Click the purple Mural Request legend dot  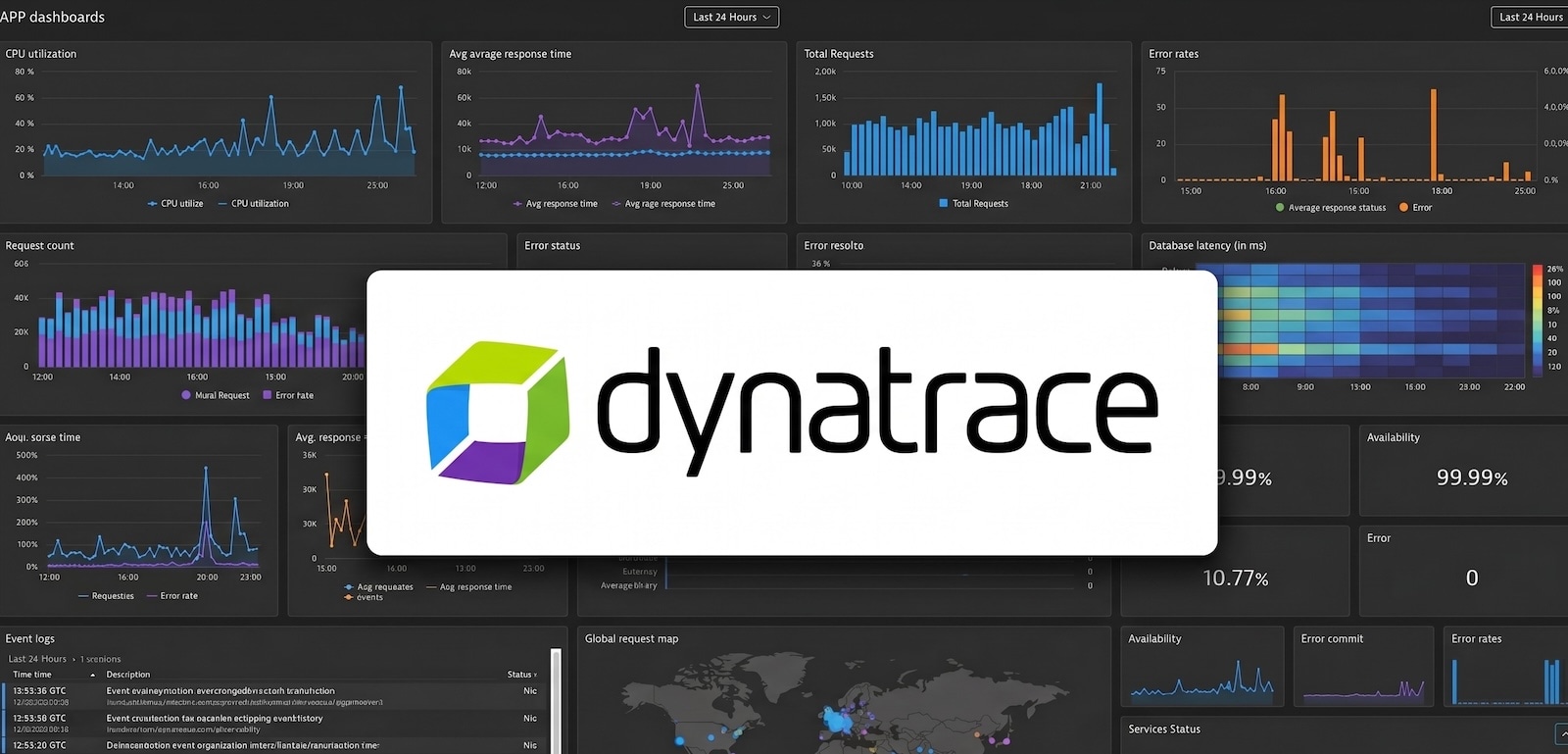click(x=186, y=395)
